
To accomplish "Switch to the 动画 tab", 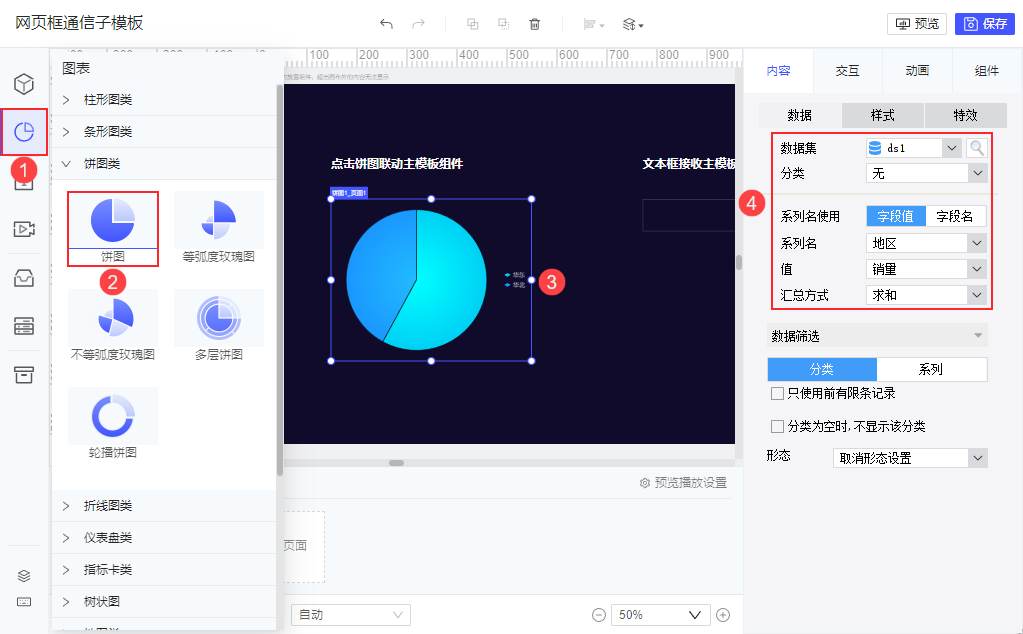I will pyautogui.click(x=917, y=70).
